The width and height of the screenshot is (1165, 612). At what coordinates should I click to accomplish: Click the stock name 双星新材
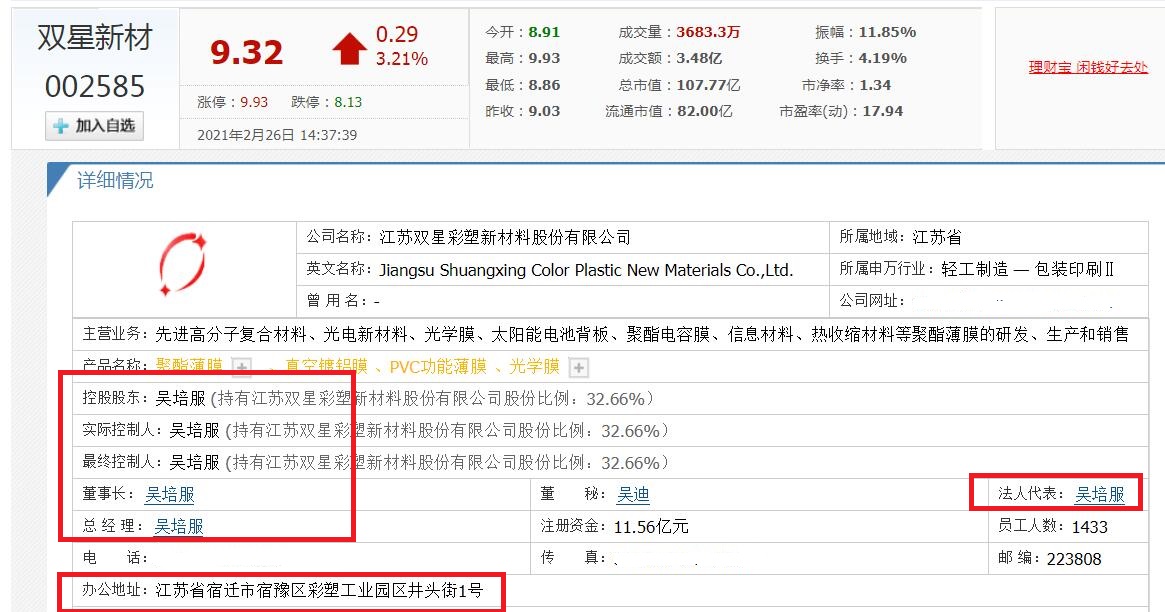pyautogui.click(x=95, y=38)
